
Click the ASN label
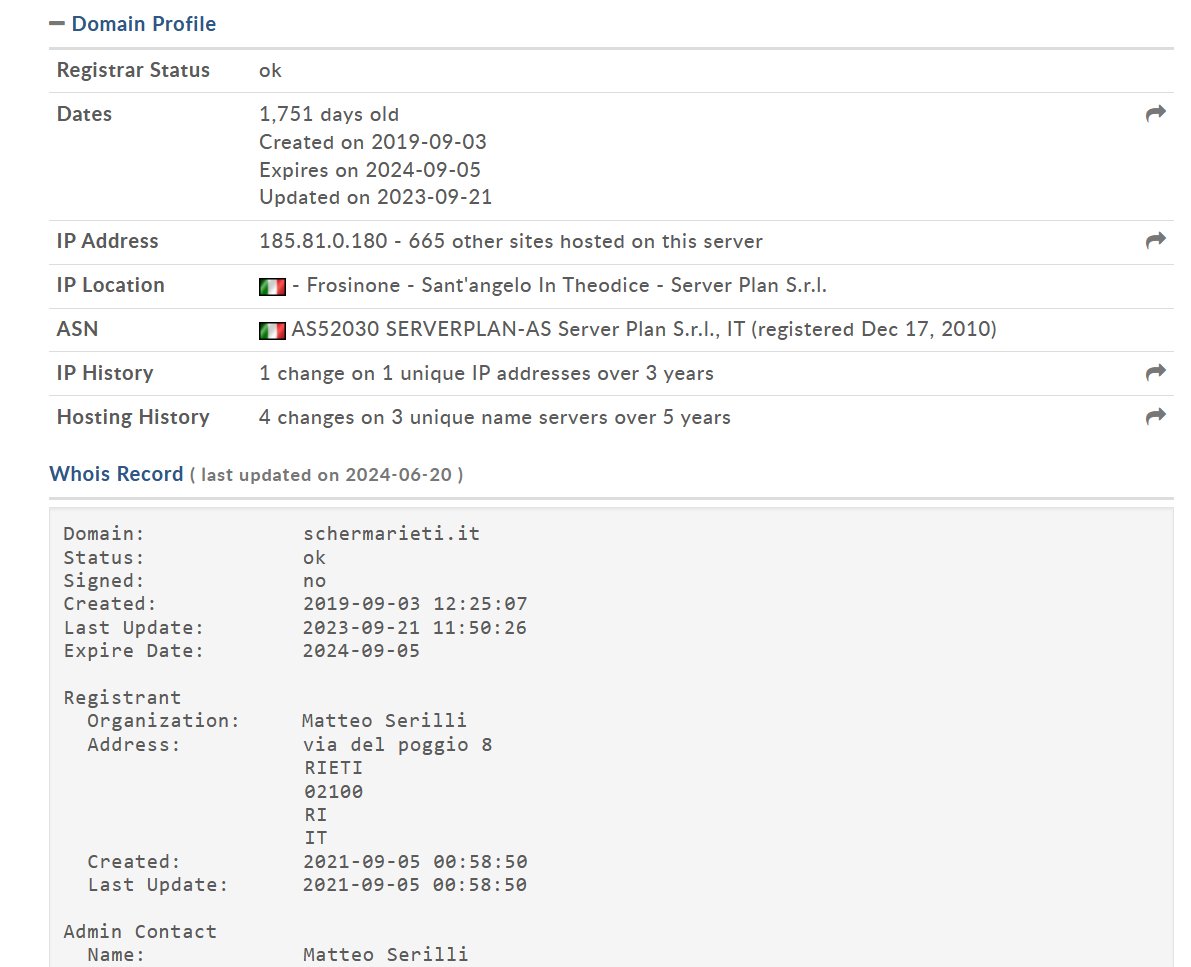coord(77,329)
